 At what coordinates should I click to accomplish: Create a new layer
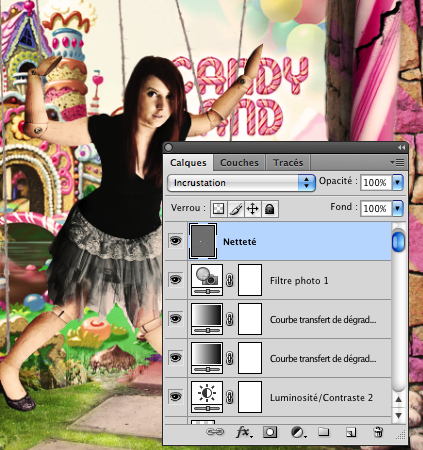point(351,432)
